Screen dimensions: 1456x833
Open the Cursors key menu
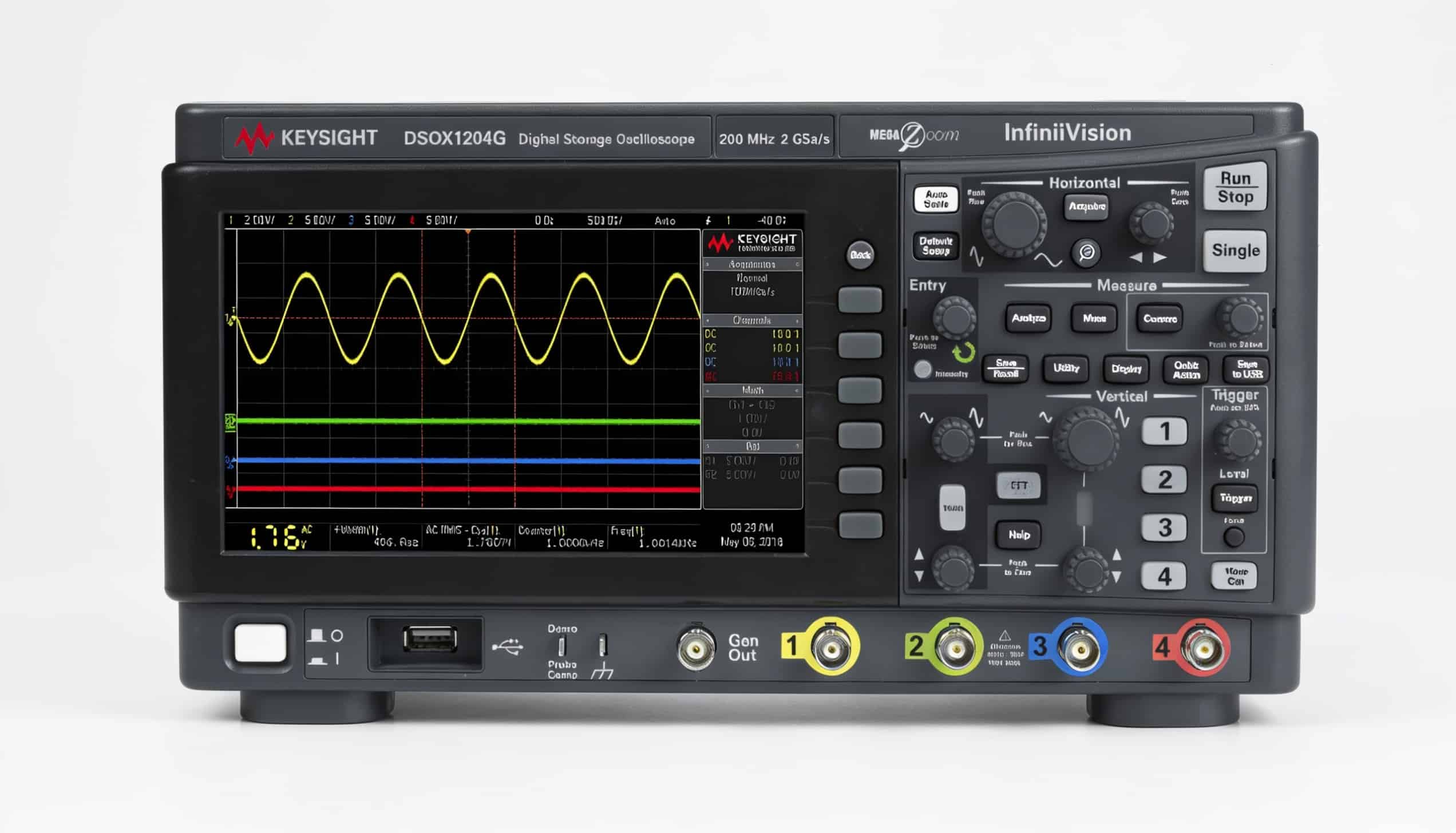1160,318
